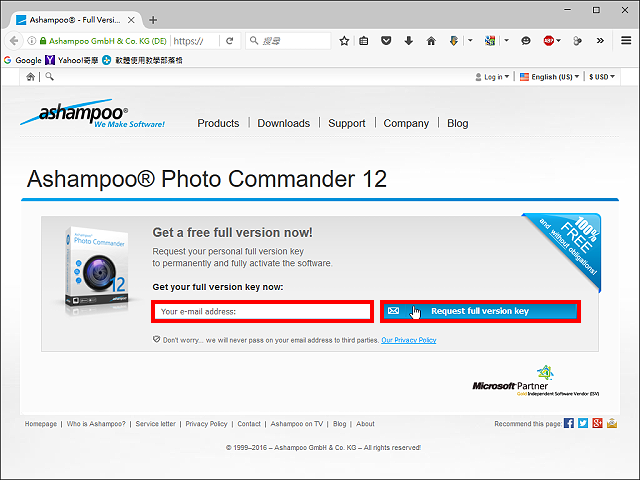The image size is (640, 480).
Task: Share this page on Google Plus
Action: pyautogui.click(x=598, y=423)
